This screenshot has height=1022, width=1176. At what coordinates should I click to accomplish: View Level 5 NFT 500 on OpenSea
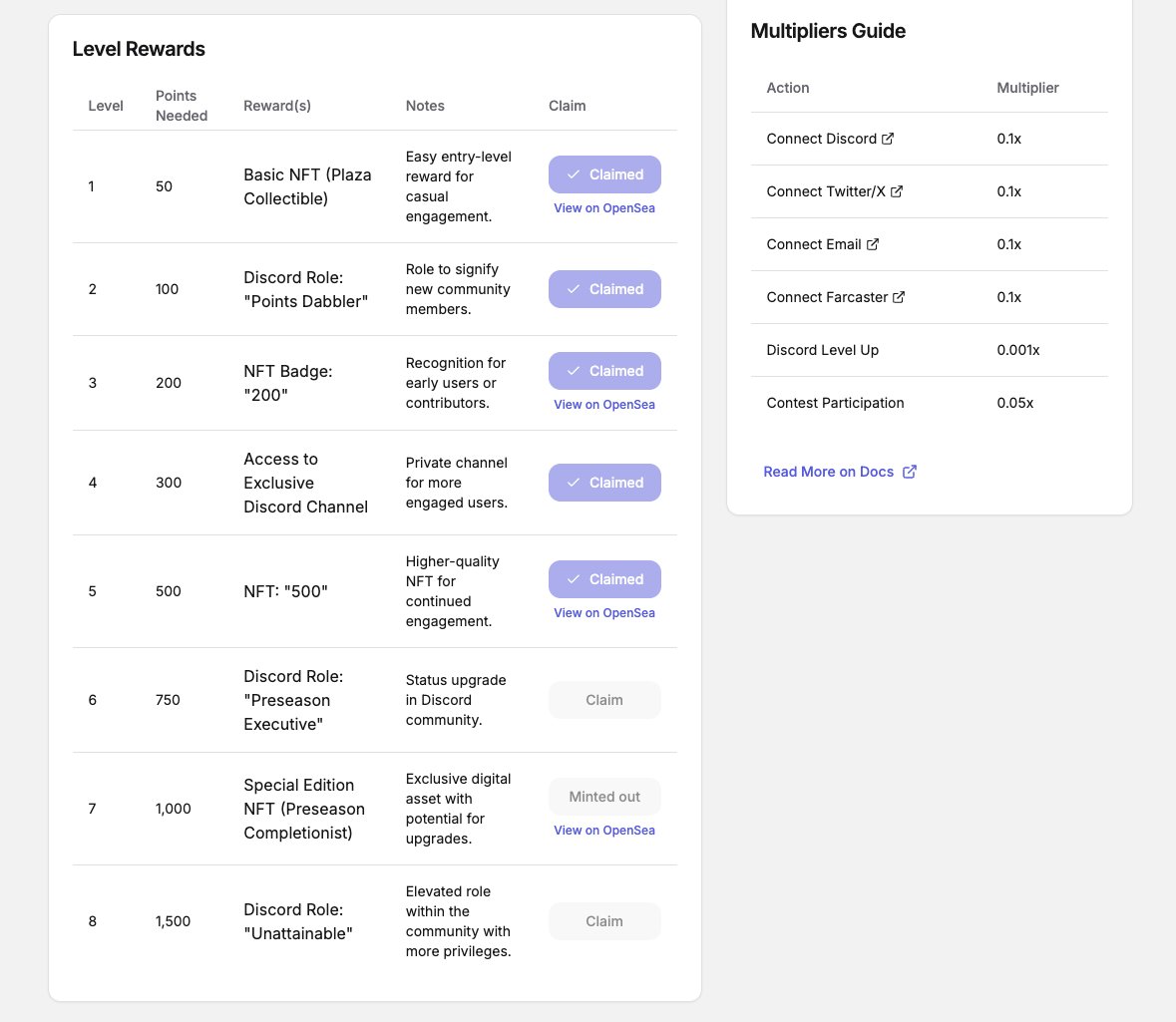click(604, 613)
